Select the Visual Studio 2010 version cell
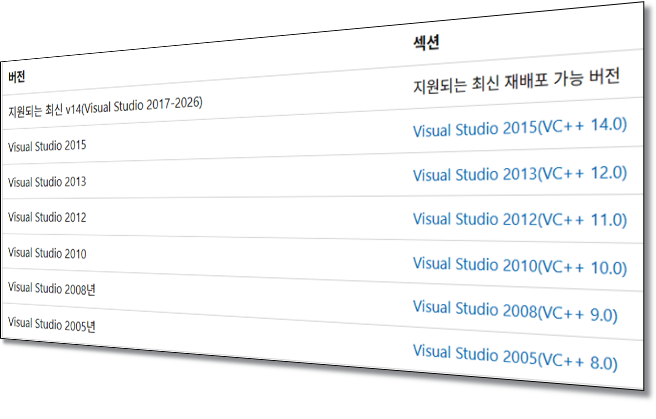 (47, 253)
